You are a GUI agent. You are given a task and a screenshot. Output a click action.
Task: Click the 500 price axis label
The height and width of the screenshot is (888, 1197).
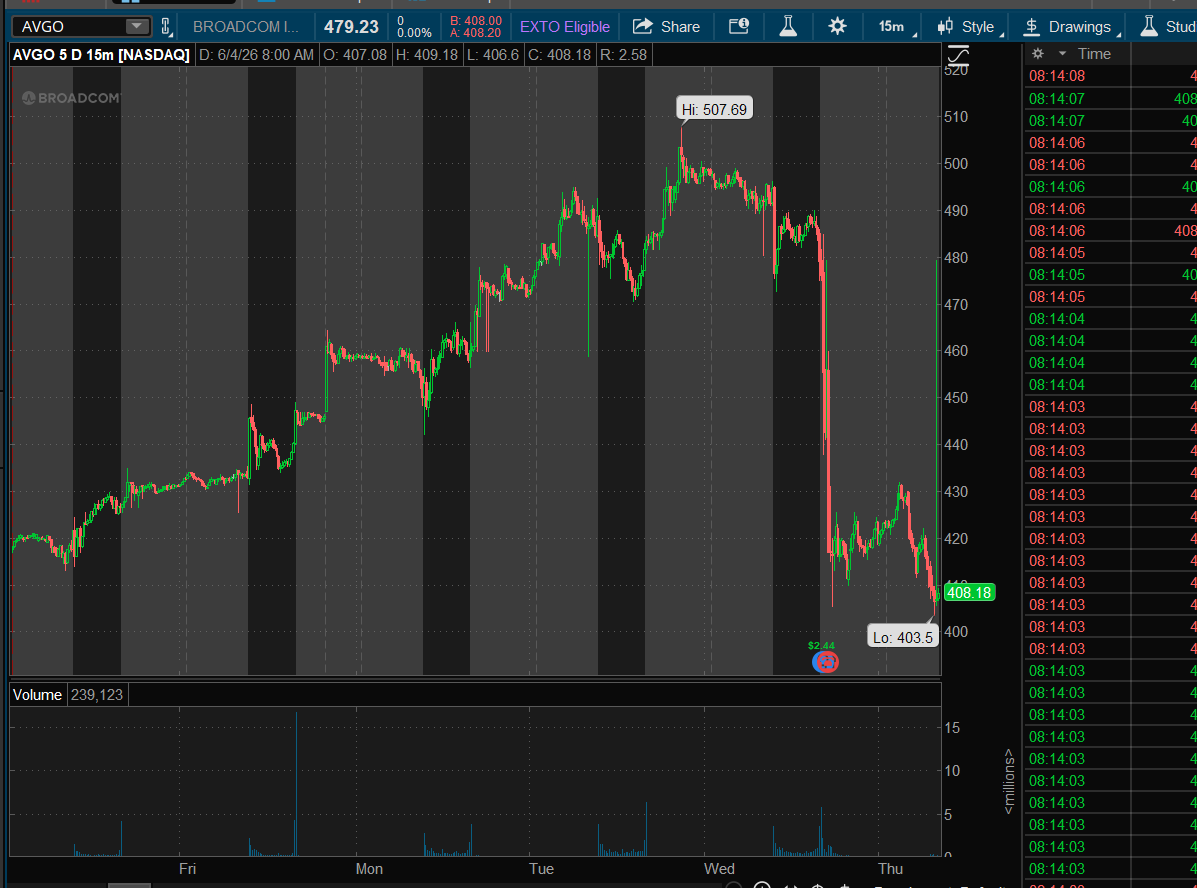click(x=956, y=163)
